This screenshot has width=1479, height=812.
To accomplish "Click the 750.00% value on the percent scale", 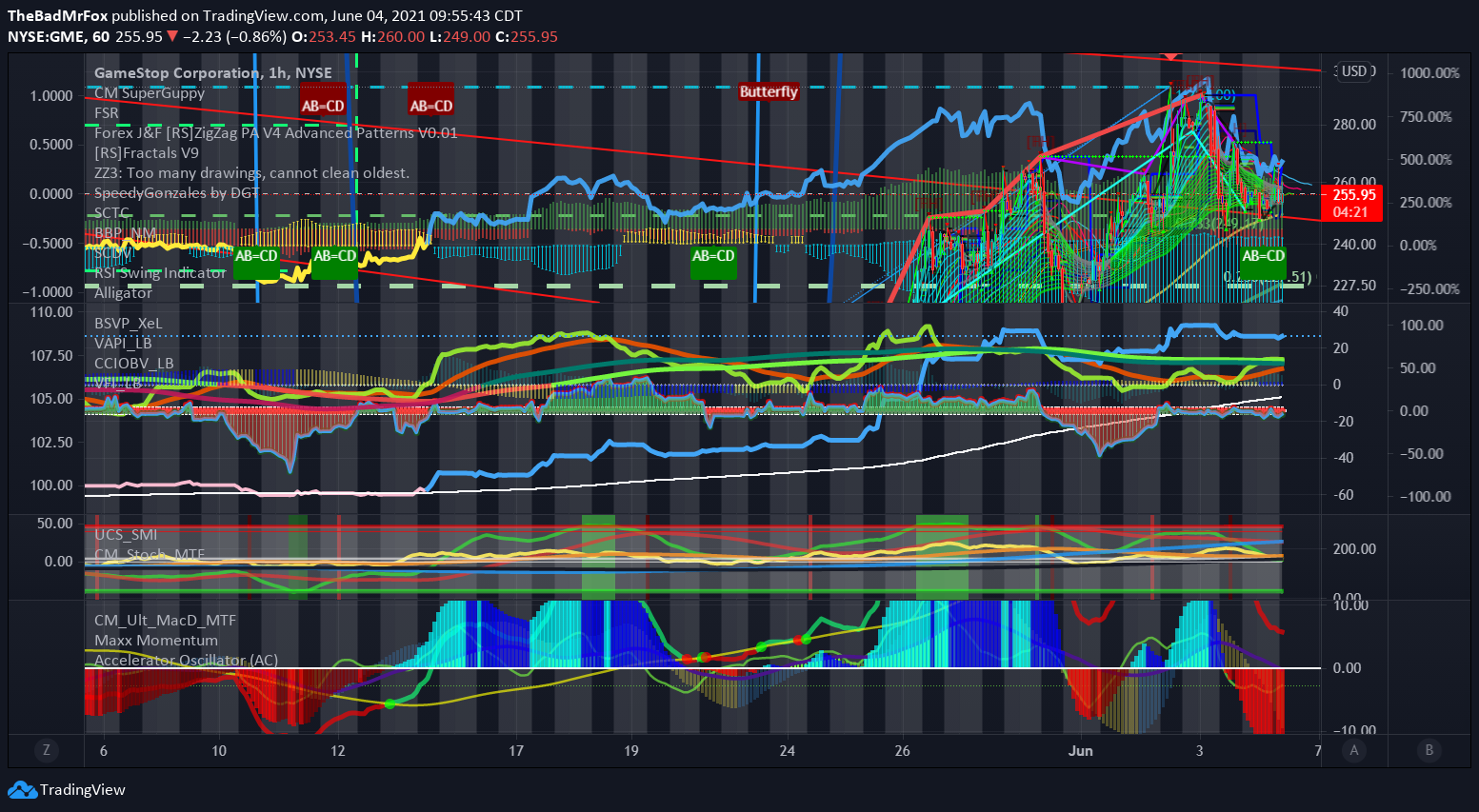I will (x=1427, y=117).
